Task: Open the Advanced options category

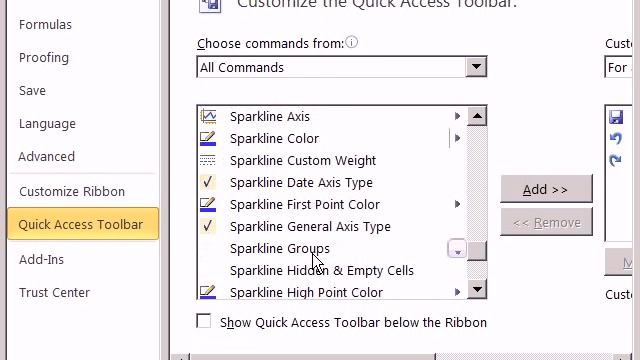Action: click(x=47, y=157)
